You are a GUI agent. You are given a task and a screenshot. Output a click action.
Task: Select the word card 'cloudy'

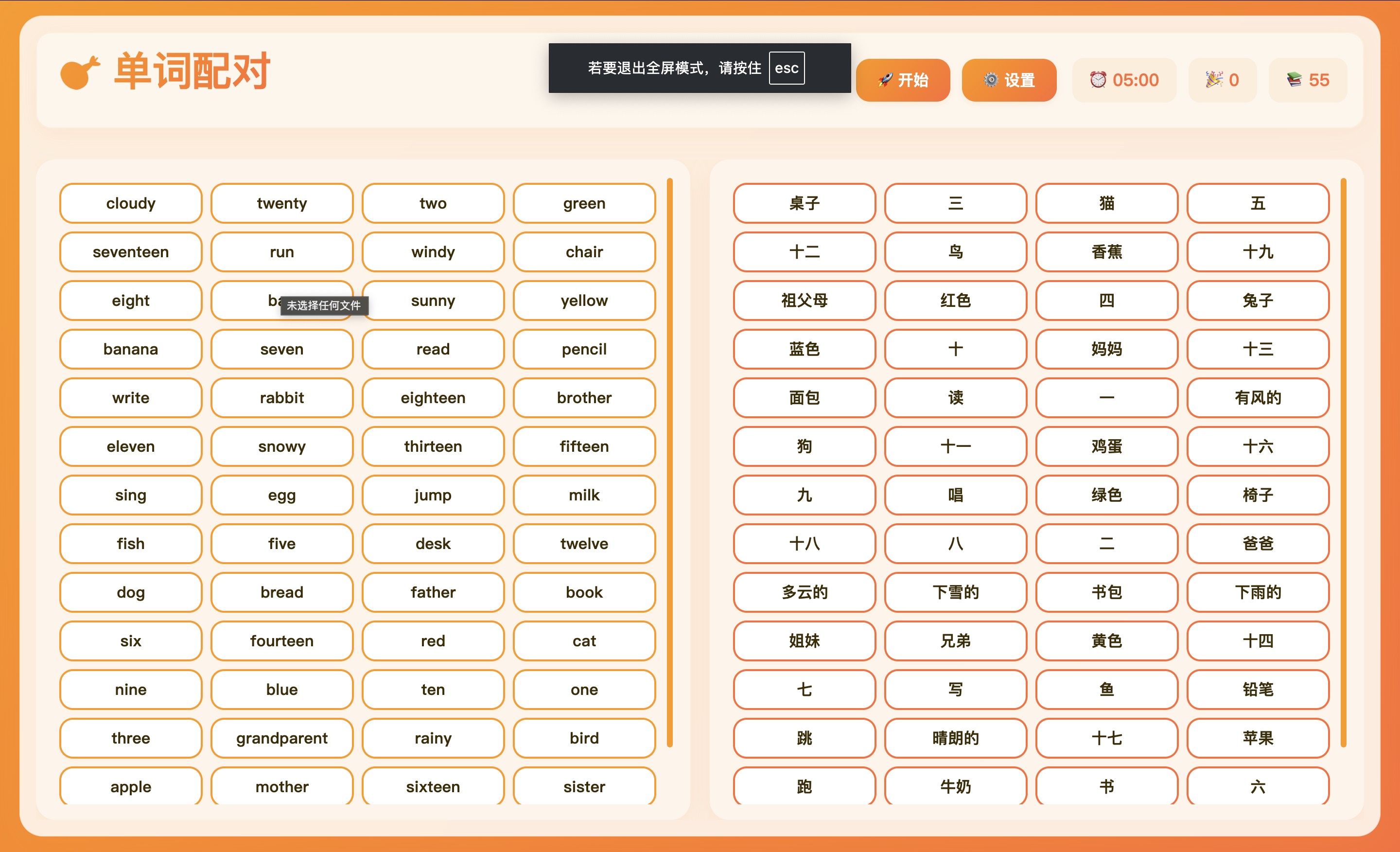pyautogui.click(x=131, y=203)
